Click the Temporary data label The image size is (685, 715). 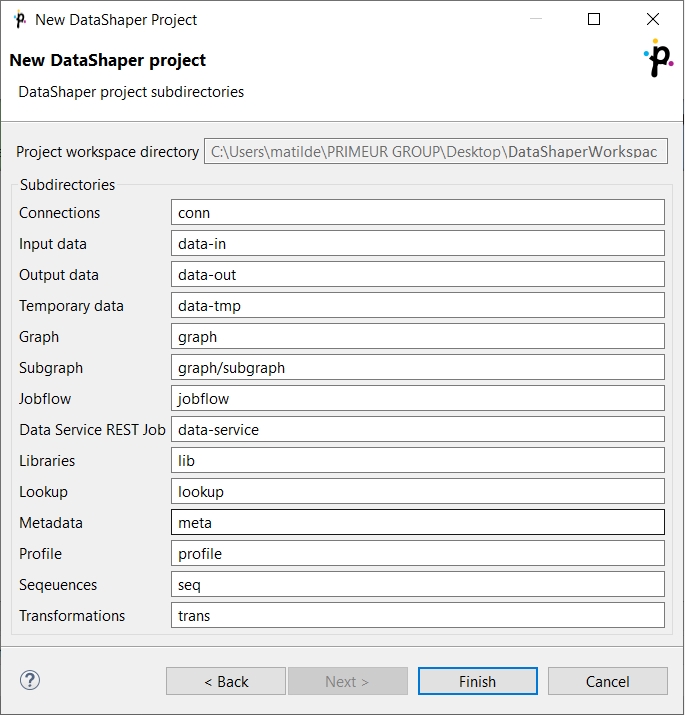[71, 306]
